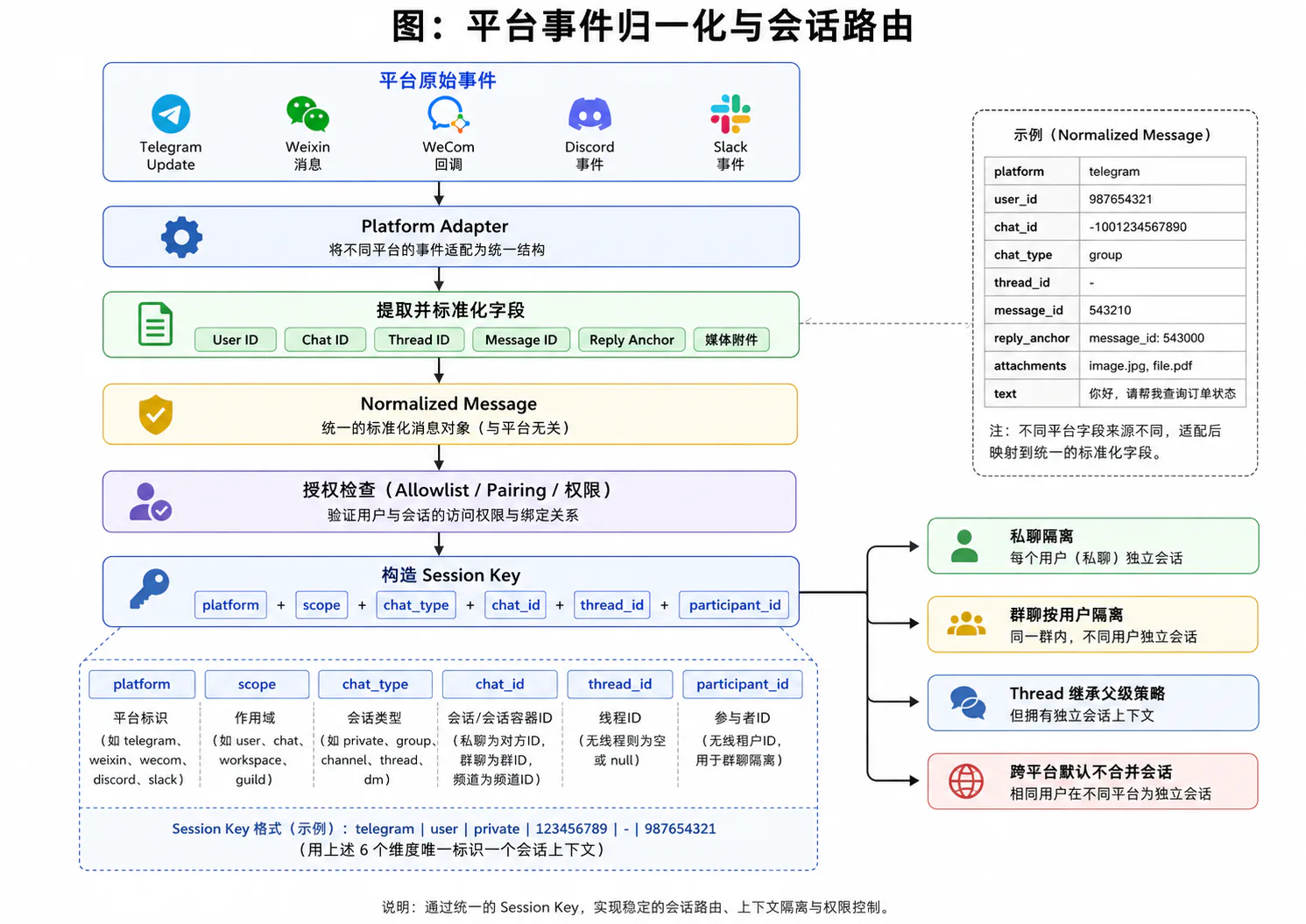
Task: Click the blue key Session Key icon
Action: [x=150, y=589]
